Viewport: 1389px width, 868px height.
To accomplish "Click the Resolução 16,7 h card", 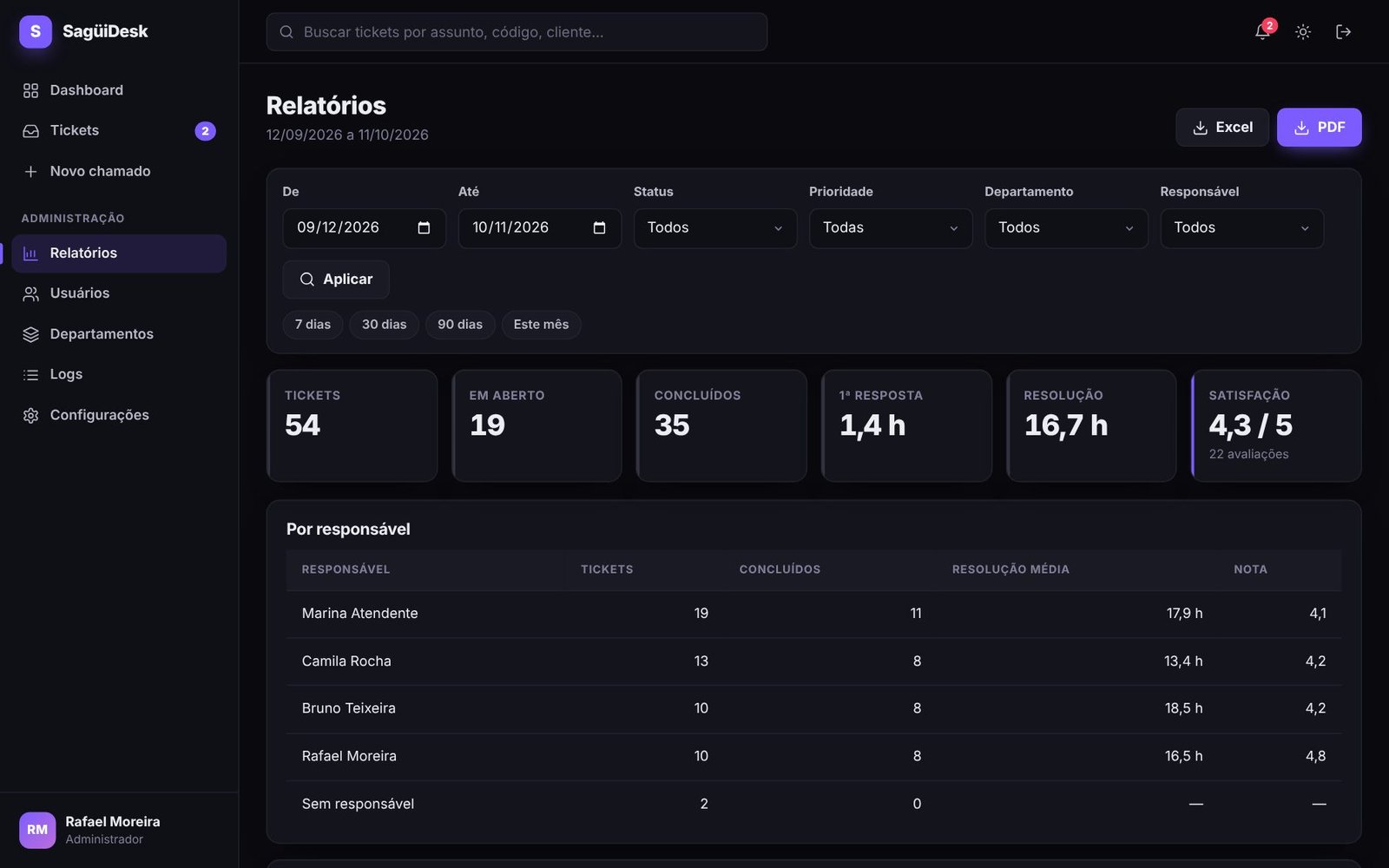I will point(1091,426).
